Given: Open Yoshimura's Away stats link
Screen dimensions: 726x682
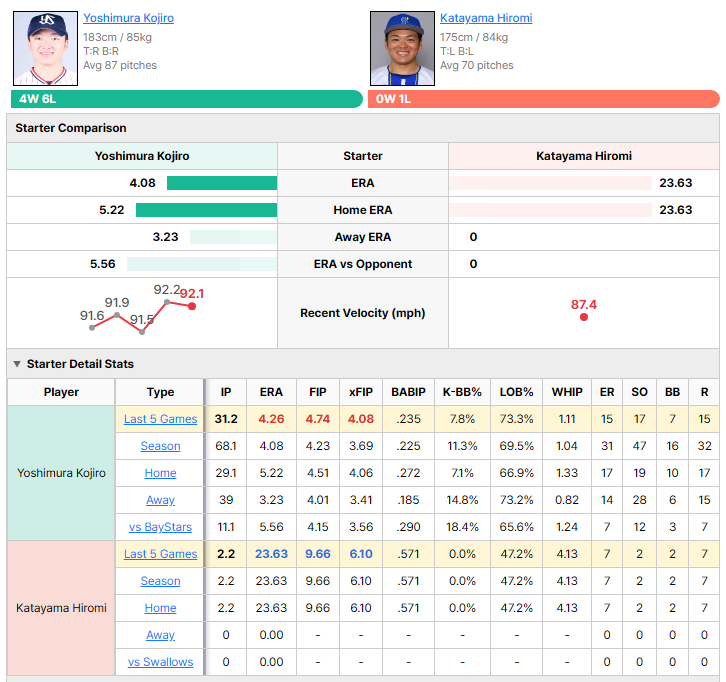Looking at the screenshot, I should 160,500.
